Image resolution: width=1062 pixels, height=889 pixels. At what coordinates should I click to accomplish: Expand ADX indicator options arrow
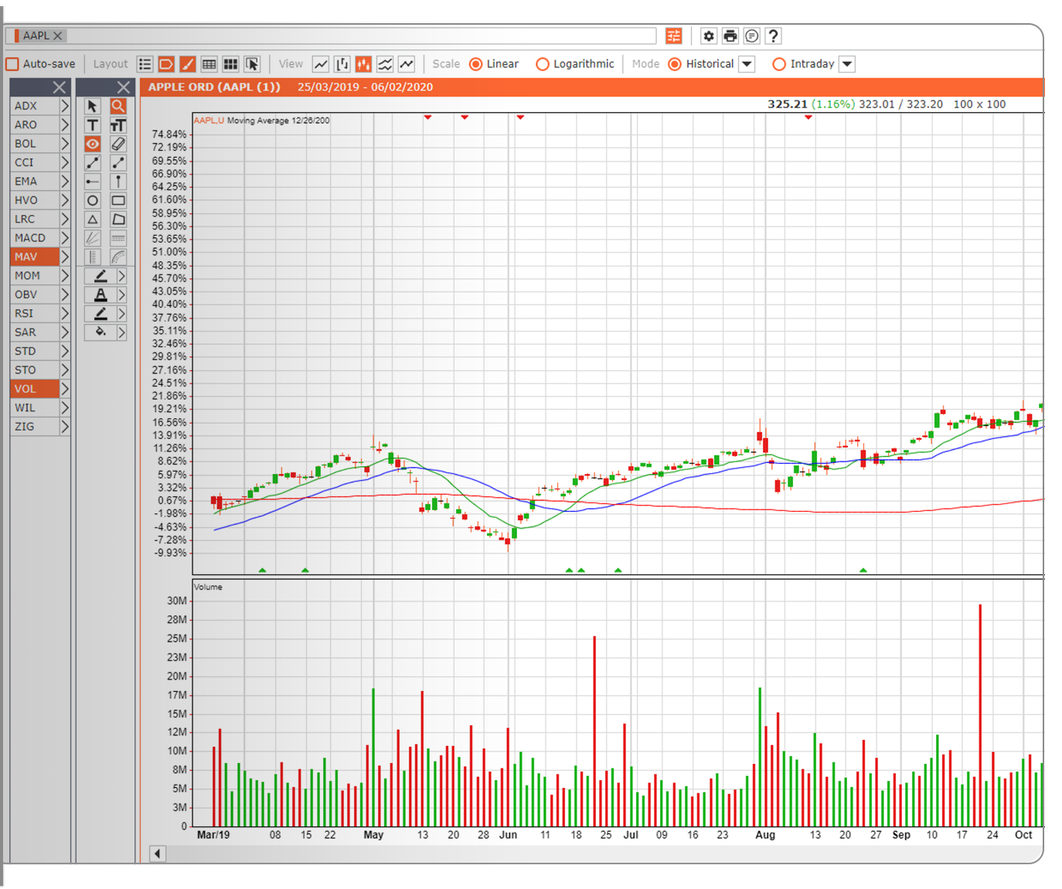pos(64,106)
